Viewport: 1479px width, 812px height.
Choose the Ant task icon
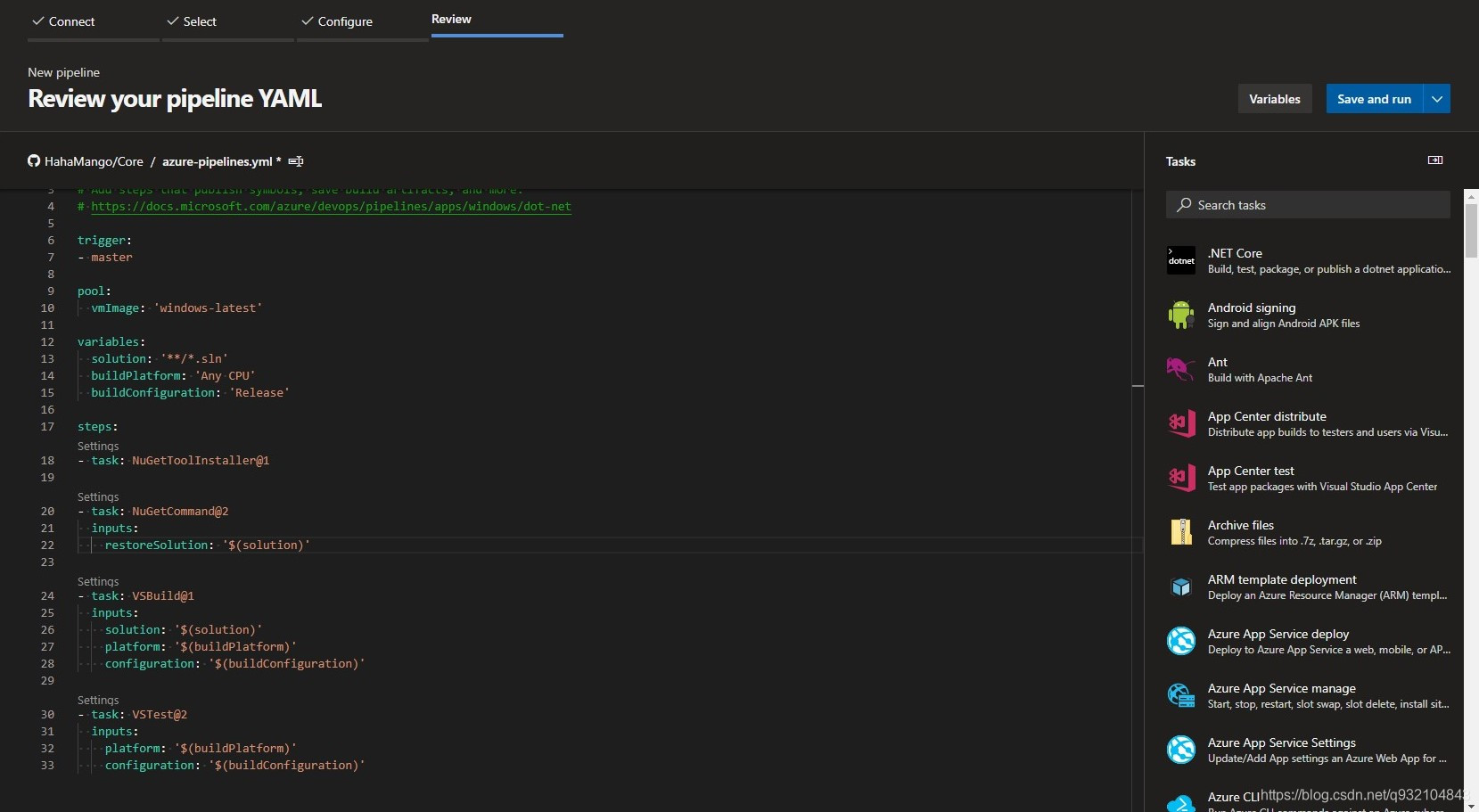(x=1181, y=369)
